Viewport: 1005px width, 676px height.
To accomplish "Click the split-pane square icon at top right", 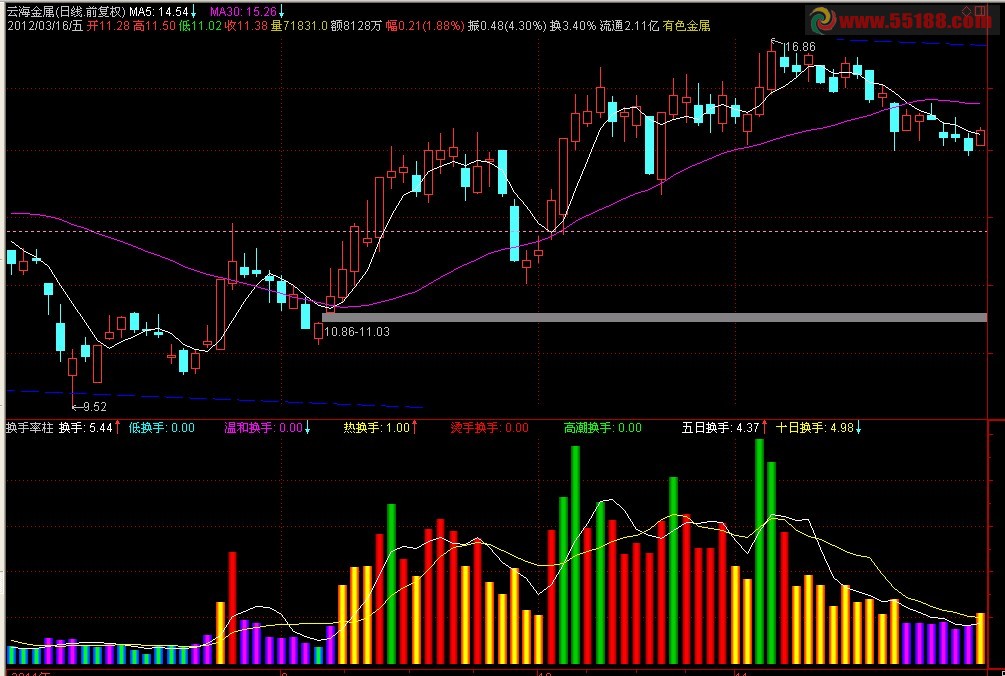I will 979,11.
